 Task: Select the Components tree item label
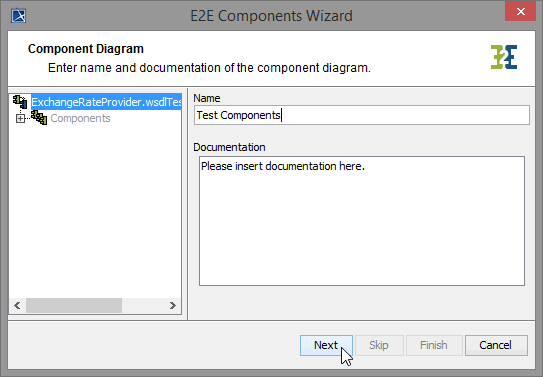pyautogui.click(x=80, y=118)
